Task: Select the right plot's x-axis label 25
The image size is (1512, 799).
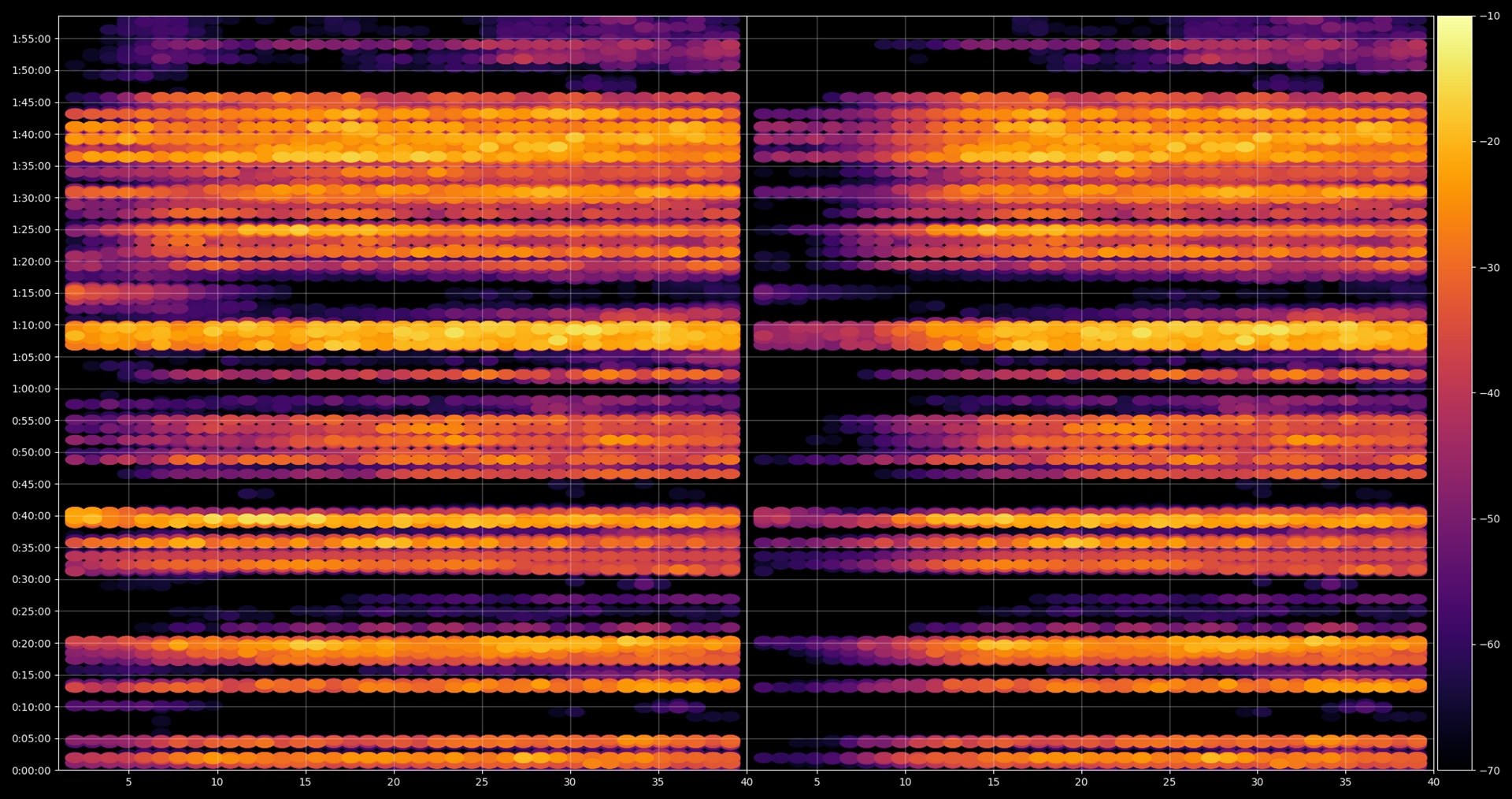Action: pyautogui.click(x=1169, y=782)
